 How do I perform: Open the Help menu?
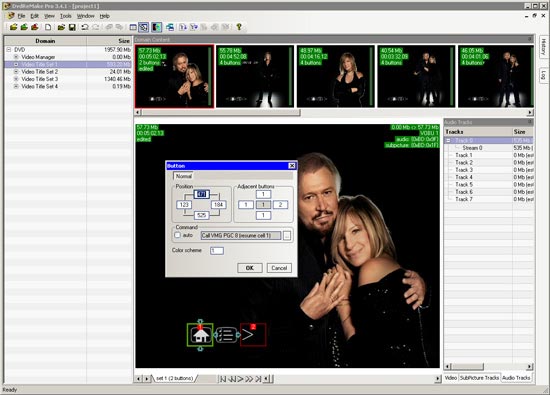(x=105, y=16)
